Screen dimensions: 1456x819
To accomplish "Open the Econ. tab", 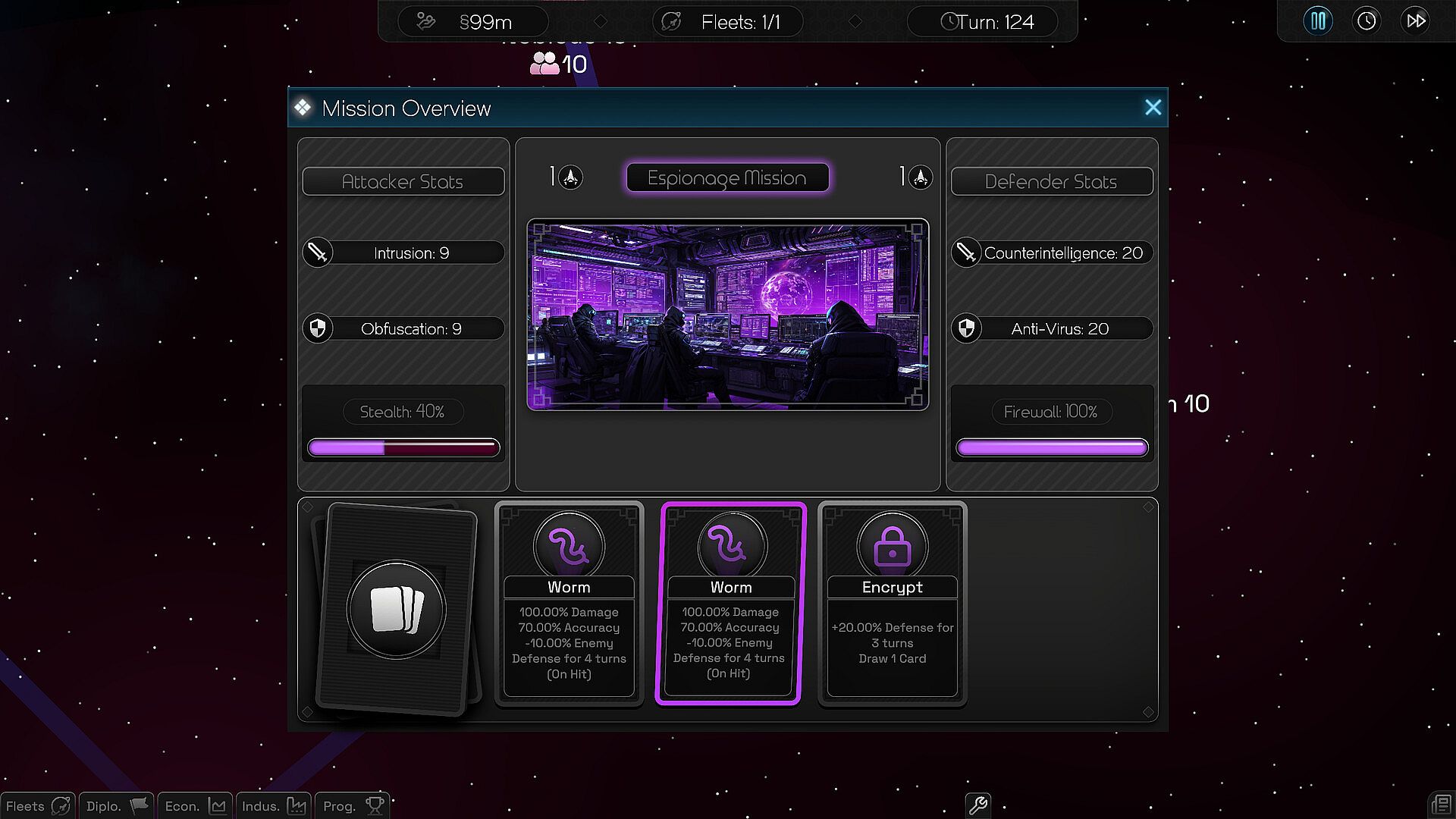I will [x=195, y=805].
